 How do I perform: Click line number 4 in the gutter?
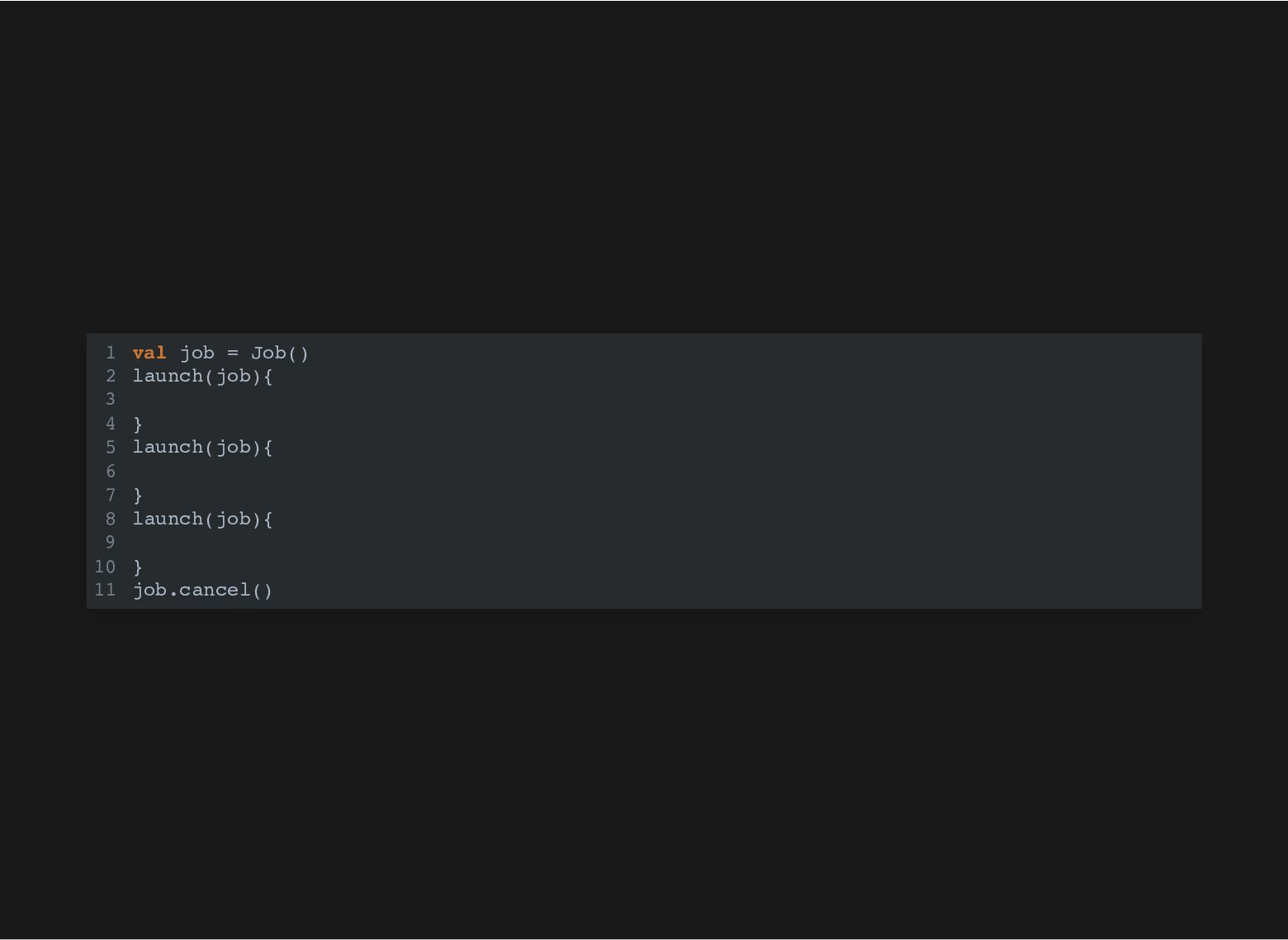(111, 424)
